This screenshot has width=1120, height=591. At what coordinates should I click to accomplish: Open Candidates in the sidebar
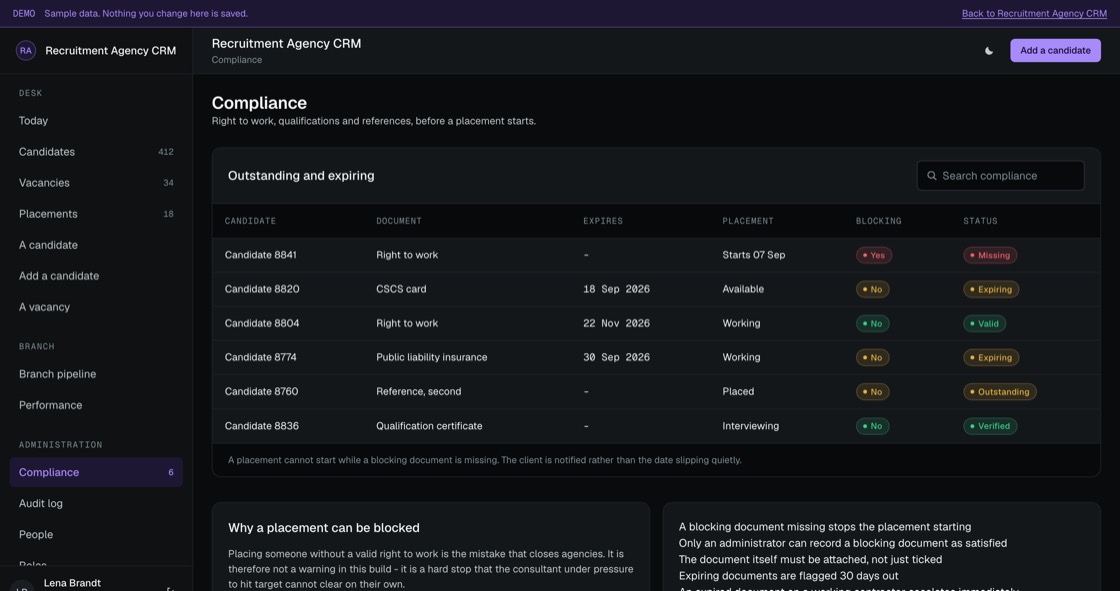pyautogui.click(x=96, y=152)
